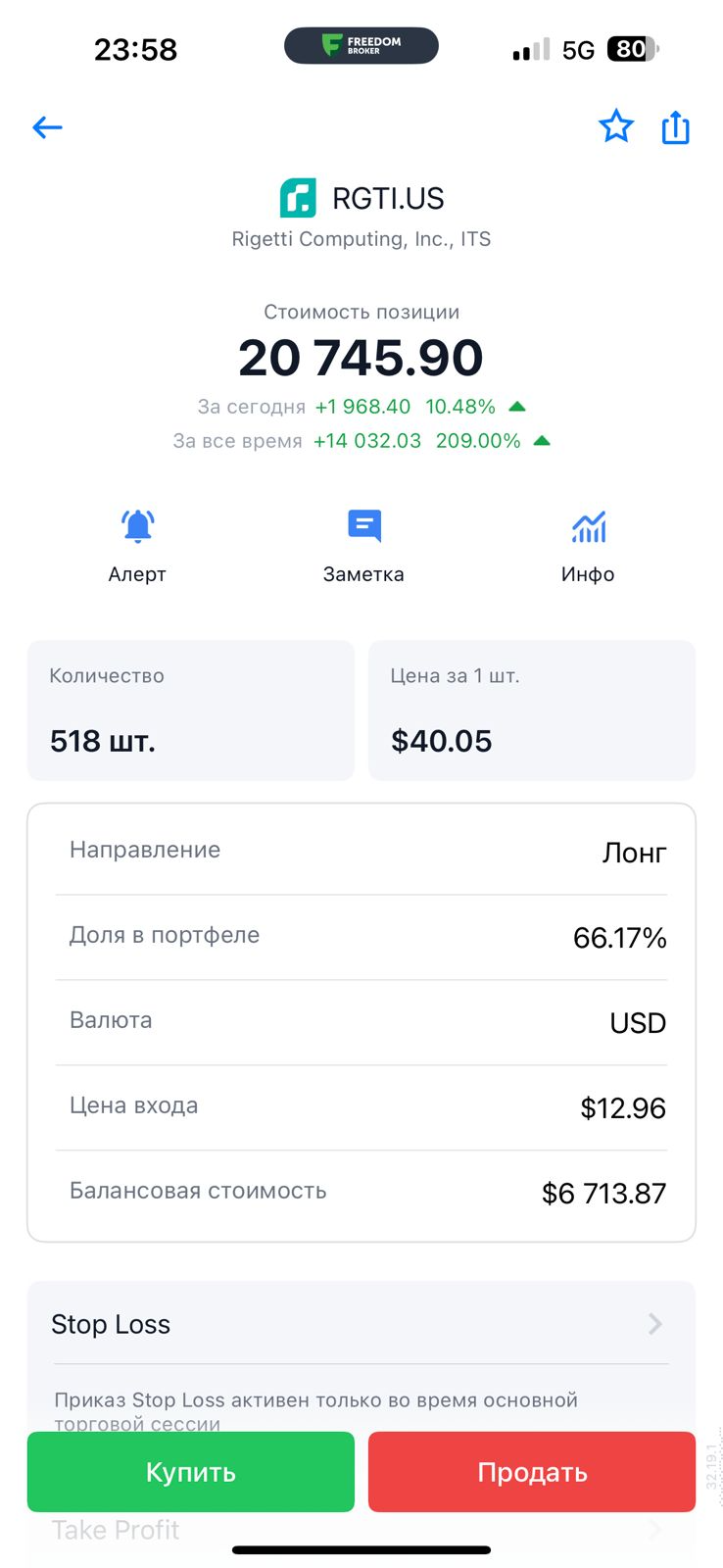Tap the Цена за 1 шт. card

tap(532, 710)
